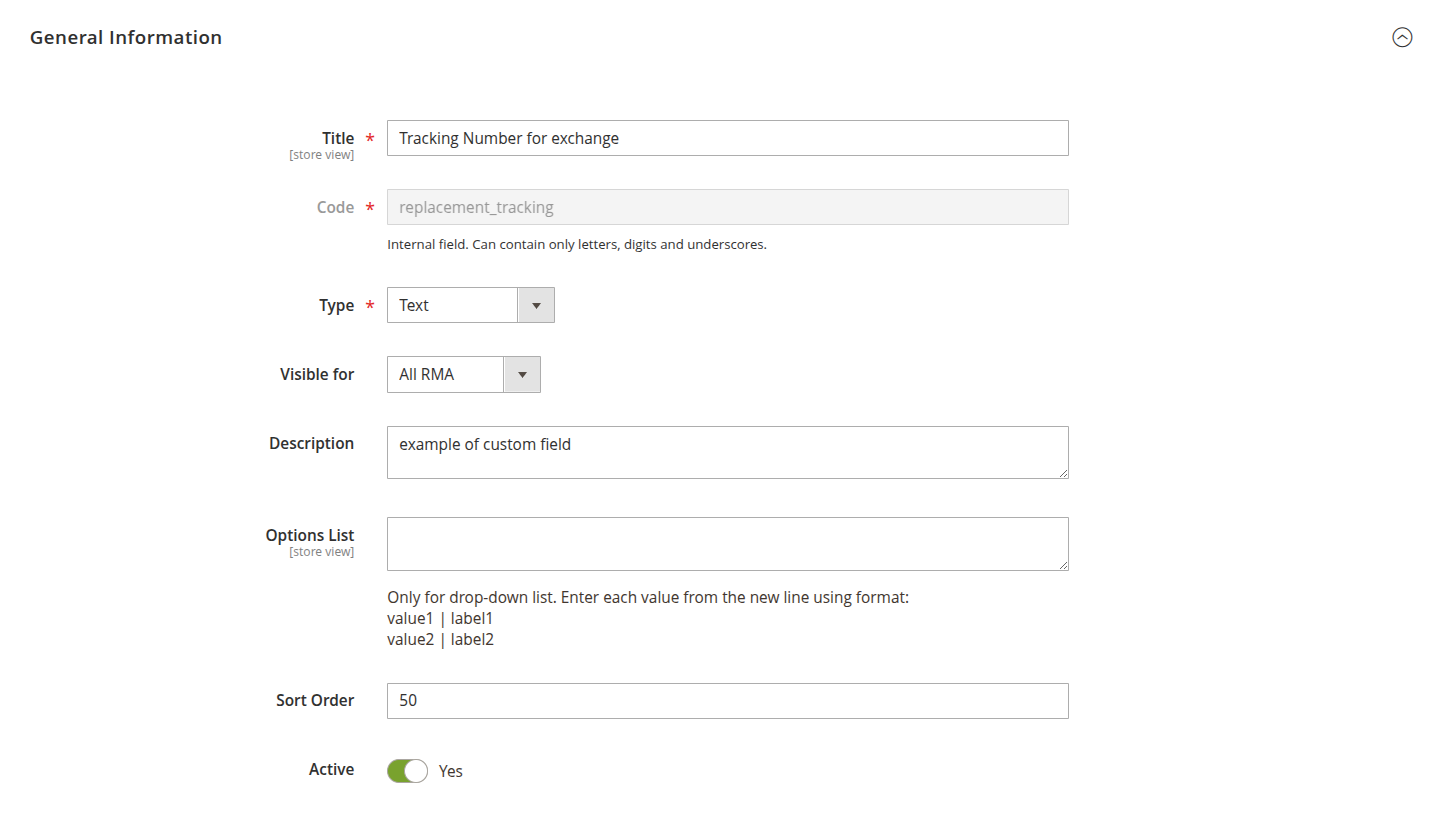The image size is (1443, 817).
Task: Collapse the General Information section icon
Action: pos(1402,38)
